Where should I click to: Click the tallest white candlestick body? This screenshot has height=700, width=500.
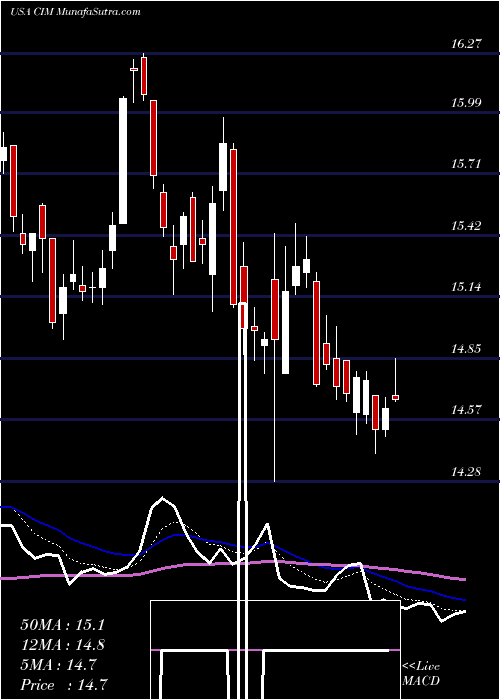[x=123, y=161]
